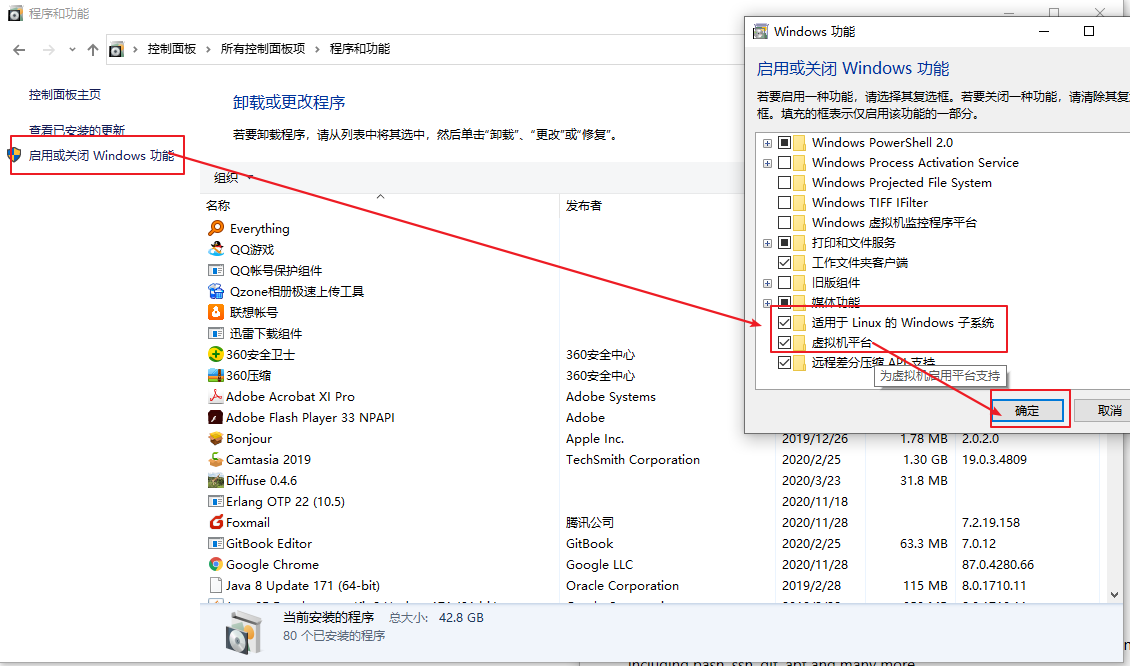Click the address bar control panel icon
Screen dimensions: 1130x666
[x=117, y=50]
